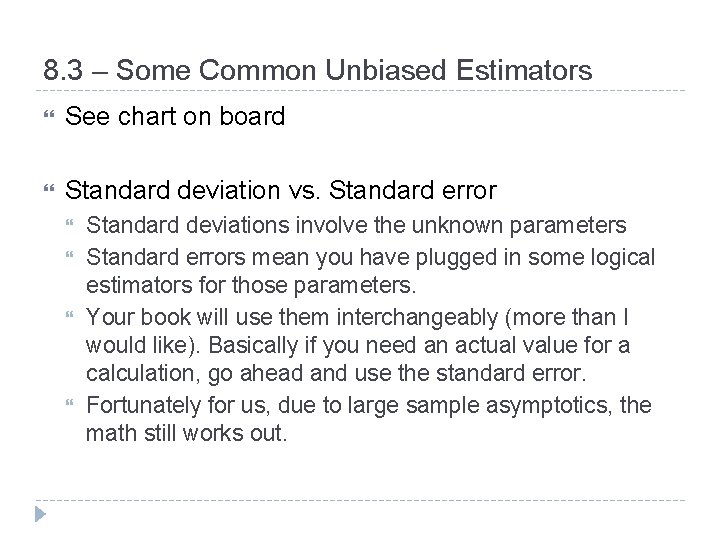Click the line starting 'Standard errors mean you have'
This screenshot has width=720, height=540.
(370, 257)
